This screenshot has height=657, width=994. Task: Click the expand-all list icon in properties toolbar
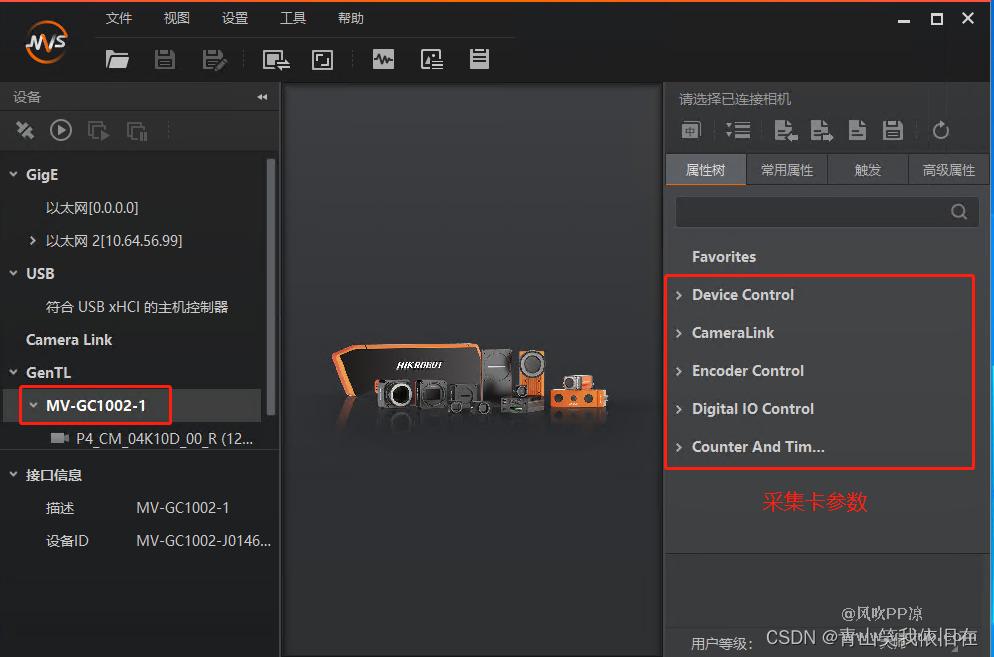(738, 130)
